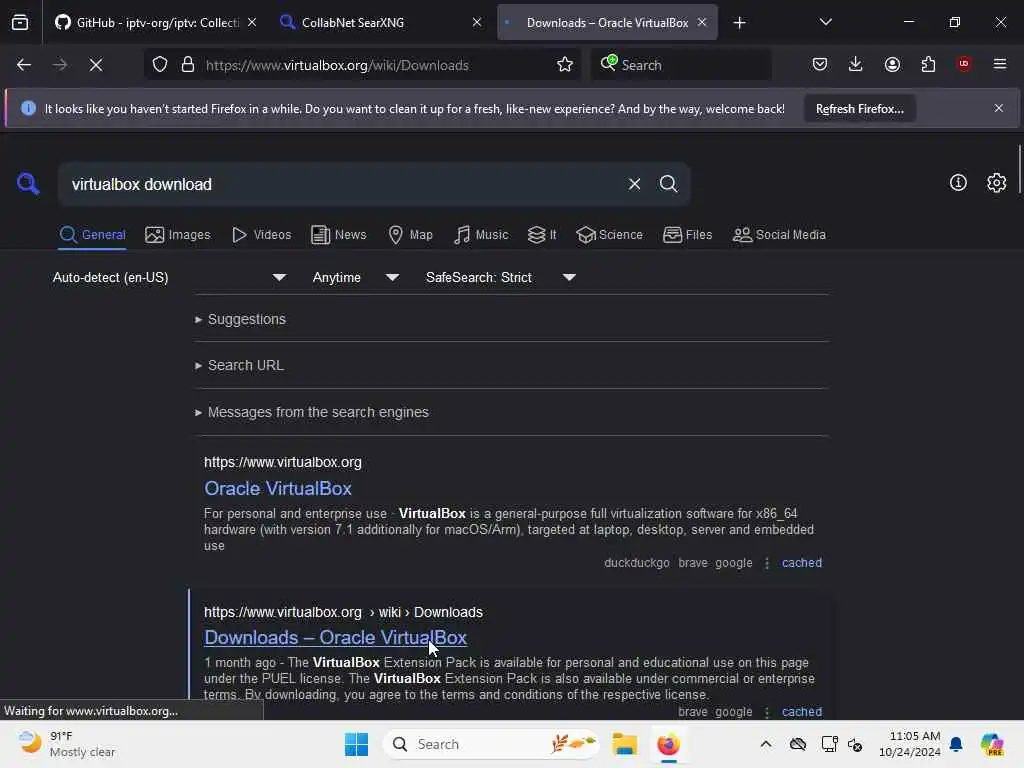1024x768 pixels.
Task: Open the uBlock Origin extension icon
Action: (x=964, y=64)
